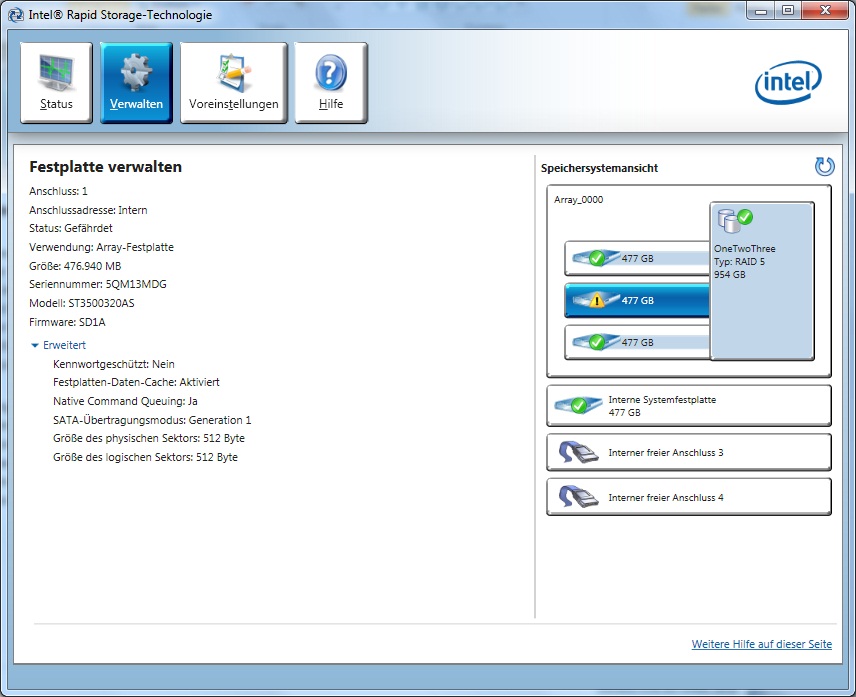This screenshot has height=697, width=856.
Task: Click the Interne Systemfestplatte disk icon
Action: [578, 405]
